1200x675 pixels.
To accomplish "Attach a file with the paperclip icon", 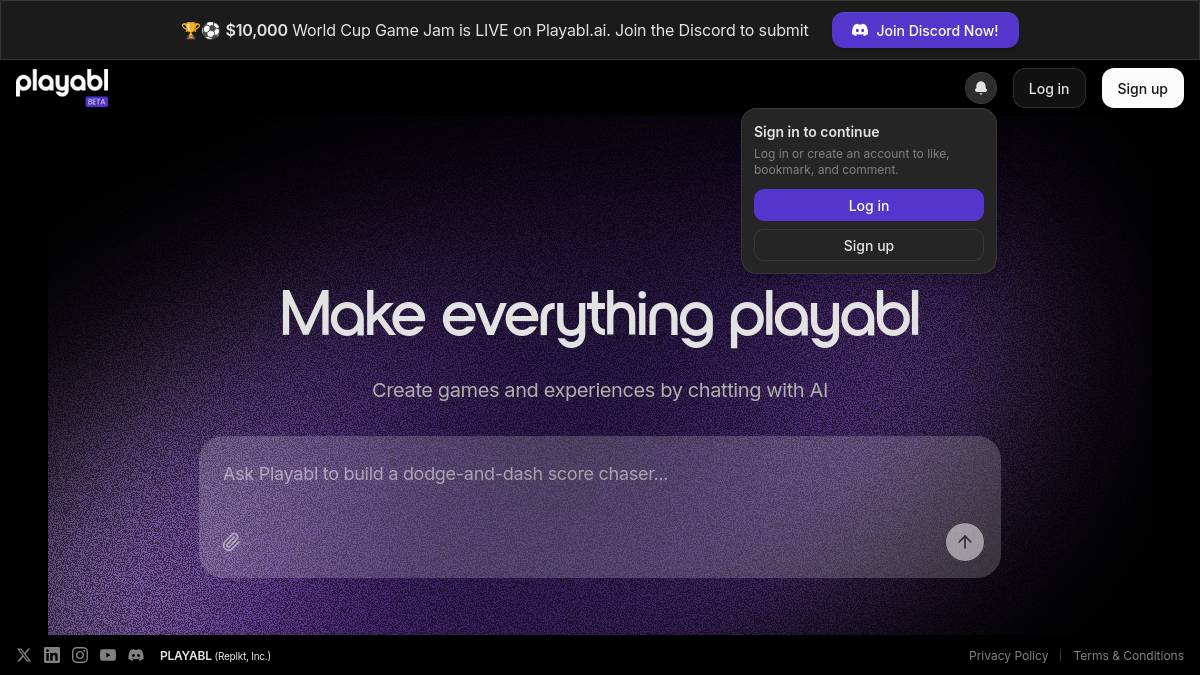I will 231,542.
